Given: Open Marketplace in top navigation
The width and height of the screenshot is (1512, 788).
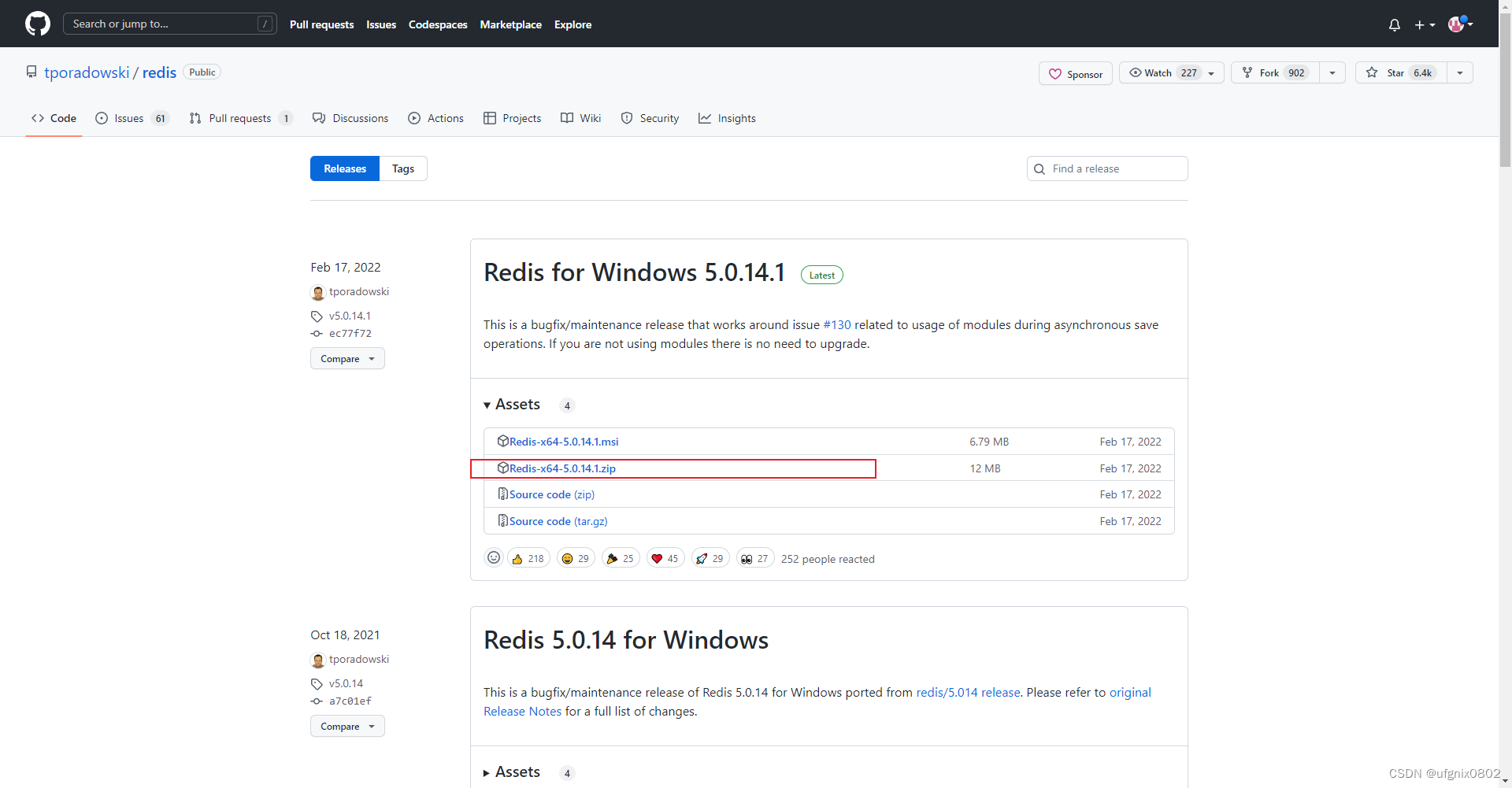Looking at the screenshot, I should [510, 24].
